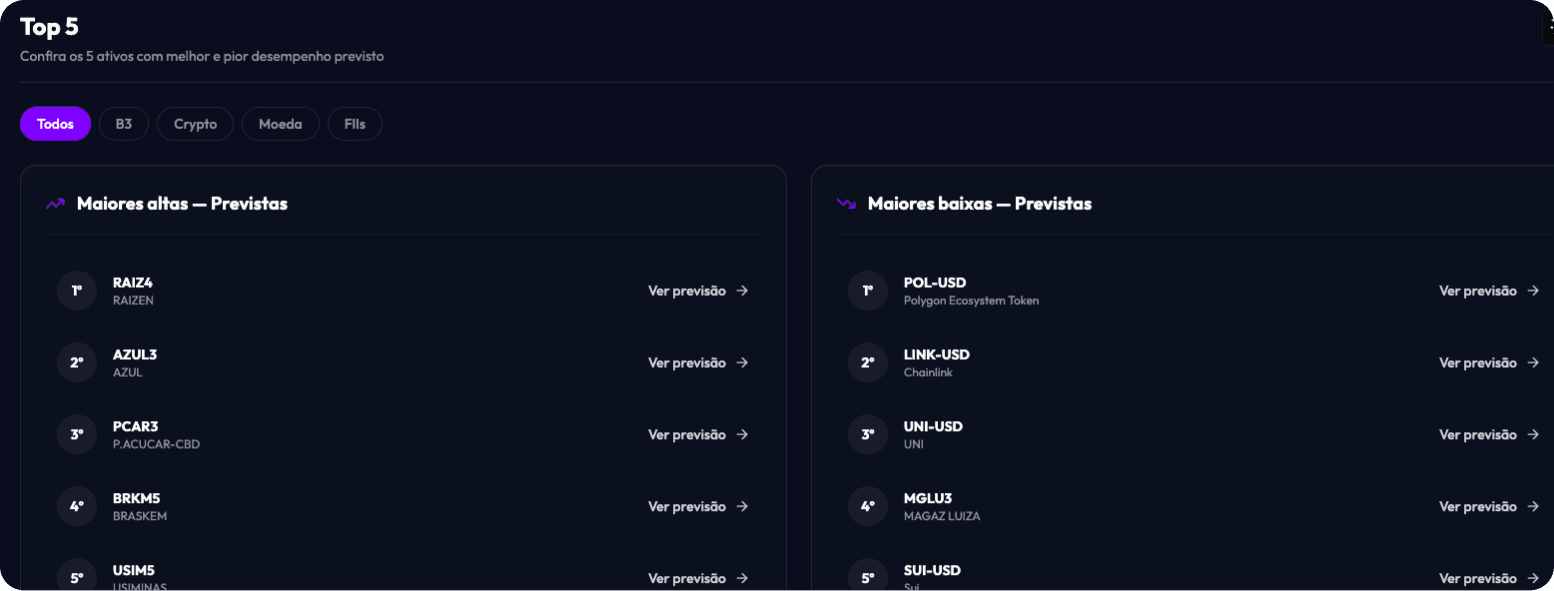This screenshot has height=591, width=1554.
Task: Click the SUI-USD asset name
Action: [932, 571]
